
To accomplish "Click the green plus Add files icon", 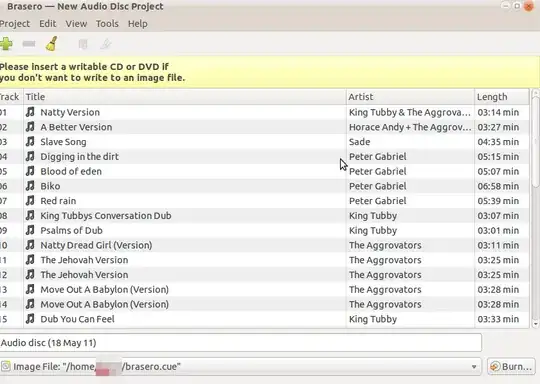I will tap(6, 44).
